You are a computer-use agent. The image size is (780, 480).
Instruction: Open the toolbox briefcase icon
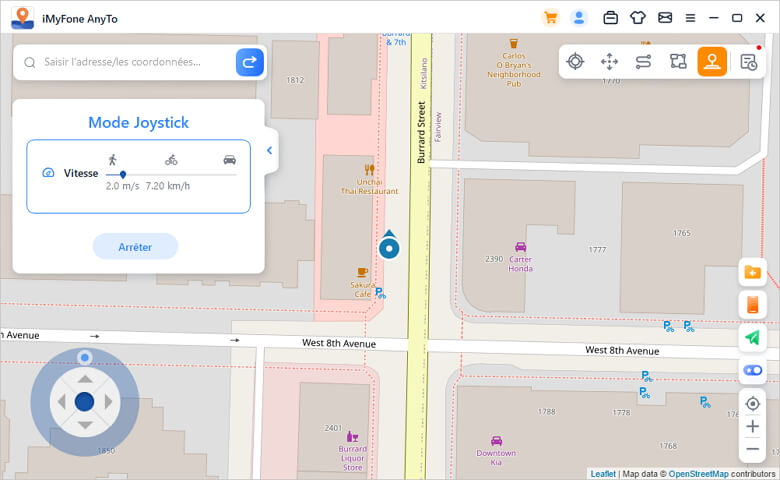click(x=610, y=18)
